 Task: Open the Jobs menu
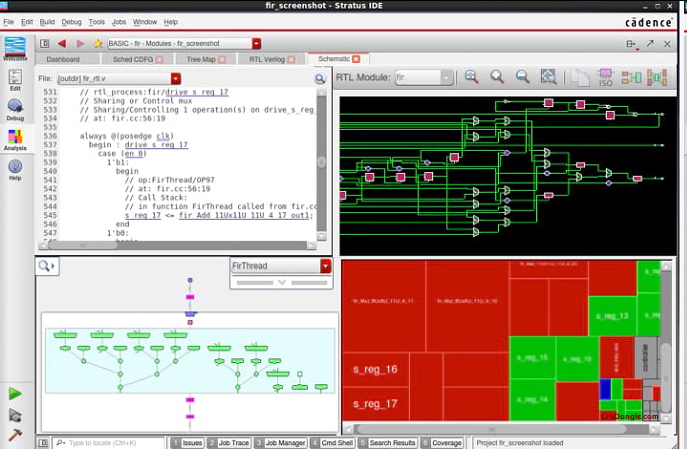pyautogui.click(x=118, y=21)
